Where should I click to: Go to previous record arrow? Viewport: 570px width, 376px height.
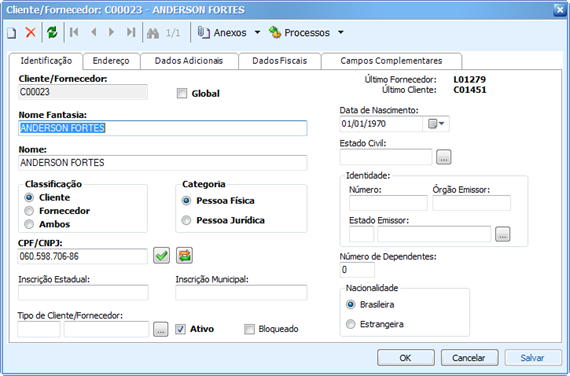(94, 32)
